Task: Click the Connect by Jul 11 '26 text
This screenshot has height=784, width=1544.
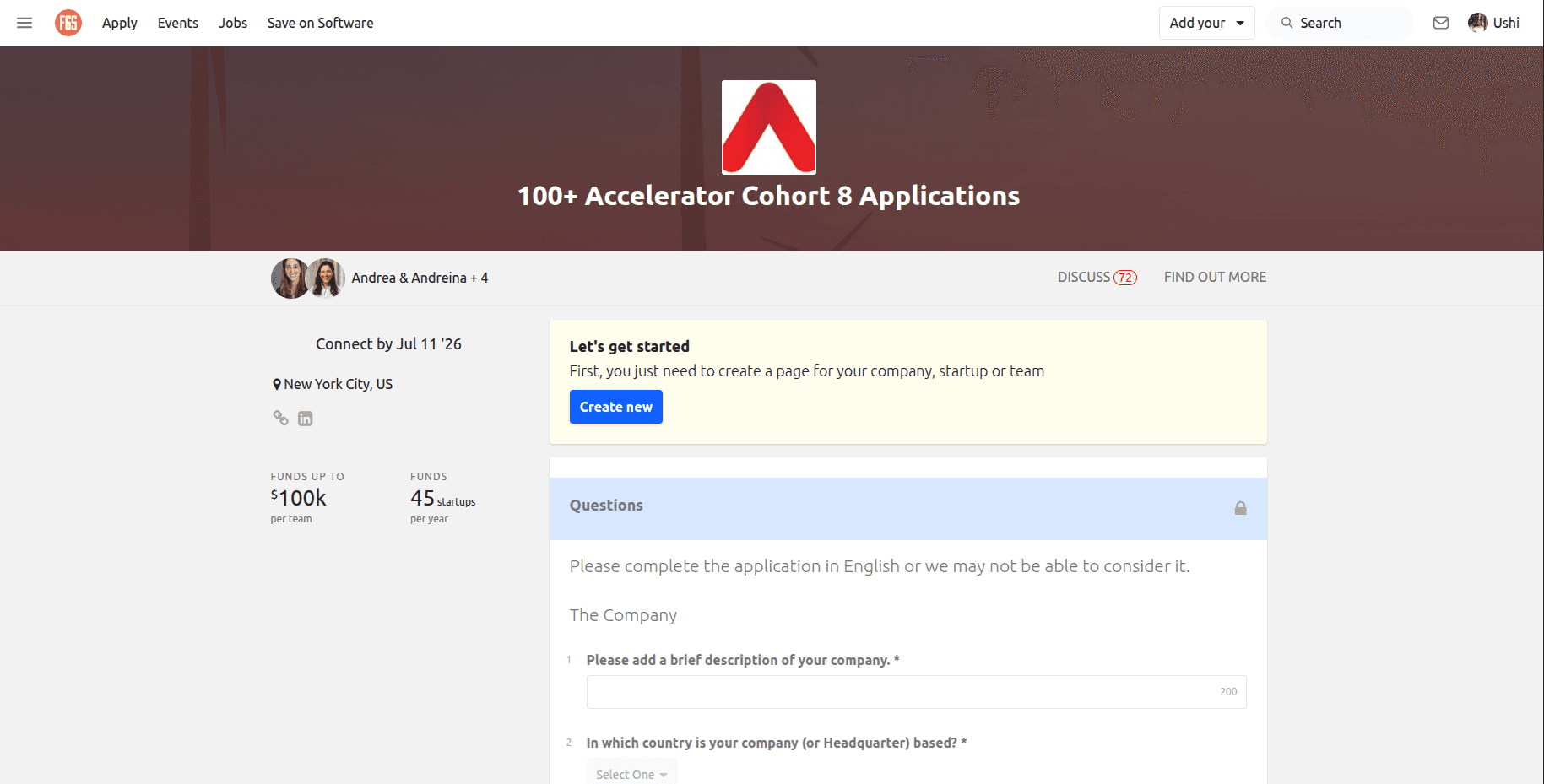Action: click(388, 343)
